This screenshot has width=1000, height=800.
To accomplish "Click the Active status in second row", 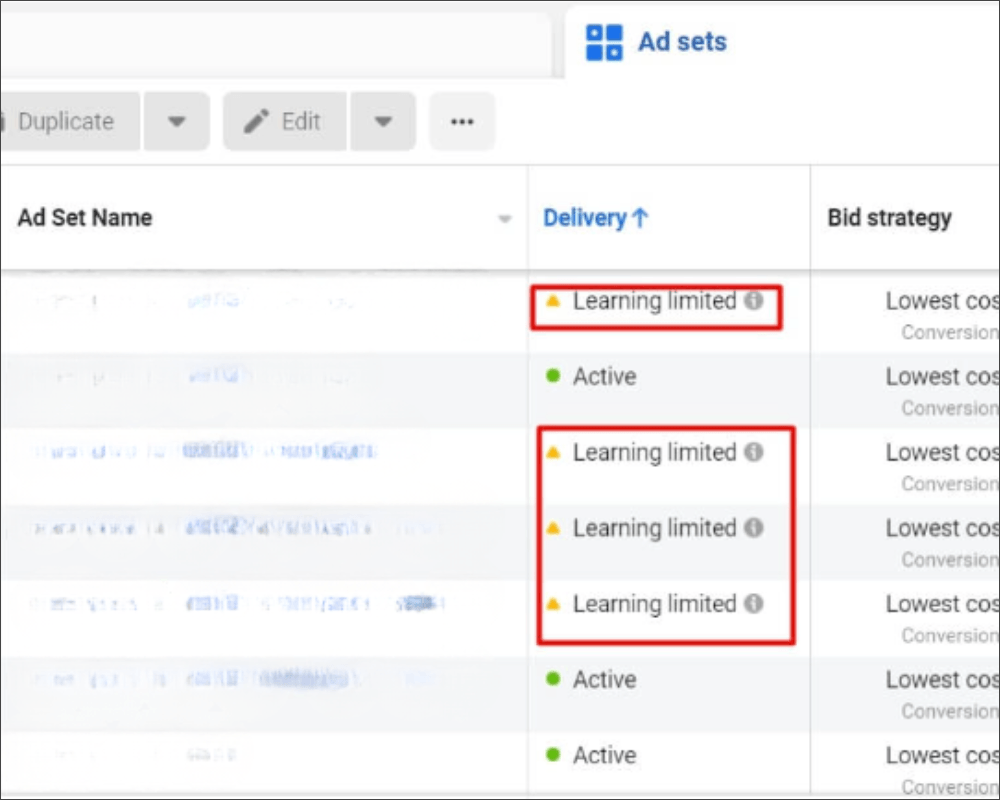I will [x=604, y=376].
